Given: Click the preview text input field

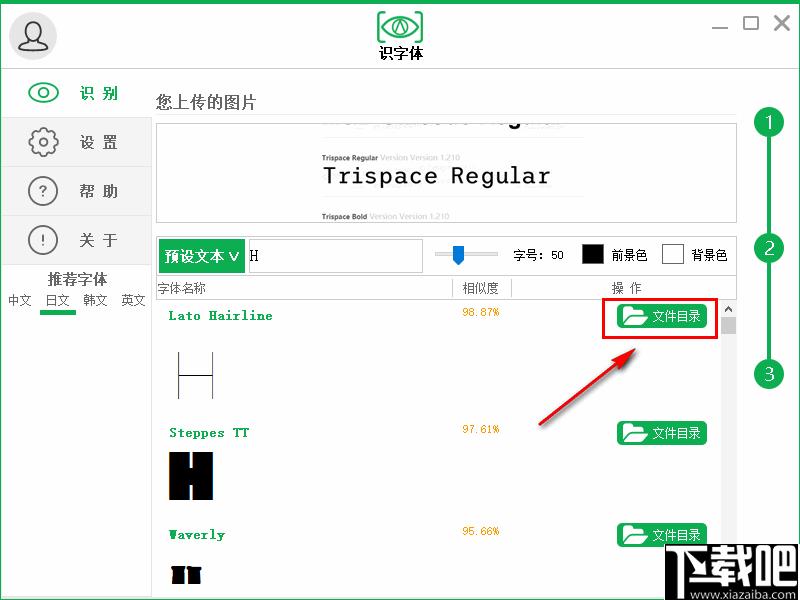Looking at the screenshot, I should [335, 256].
